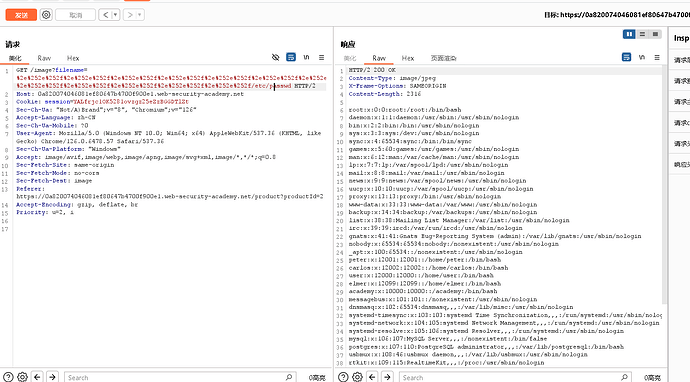Open request panel hamburger menu
690x382 pixels.
coord(322,57)
